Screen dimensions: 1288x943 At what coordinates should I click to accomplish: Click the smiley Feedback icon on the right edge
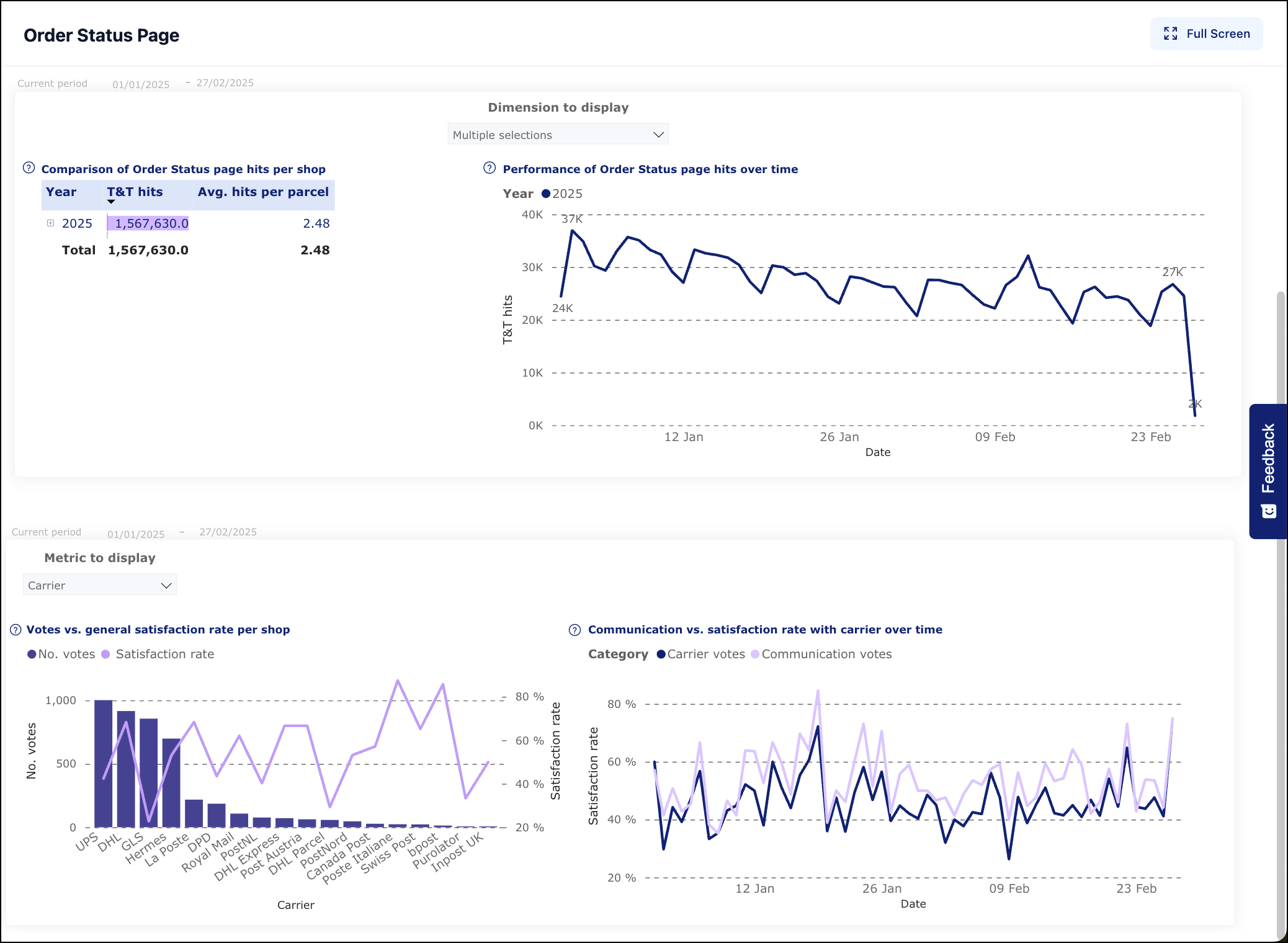pos(1267,510)
